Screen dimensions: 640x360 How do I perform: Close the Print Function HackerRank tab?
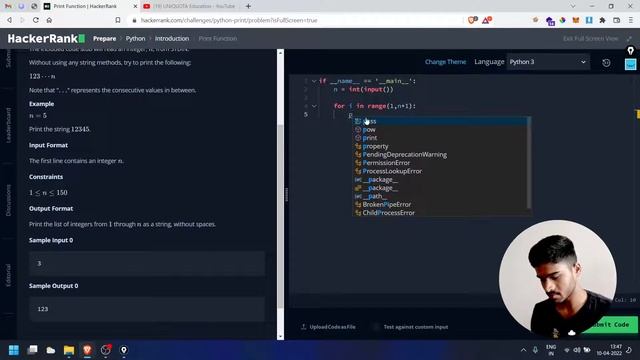[136, 6]
